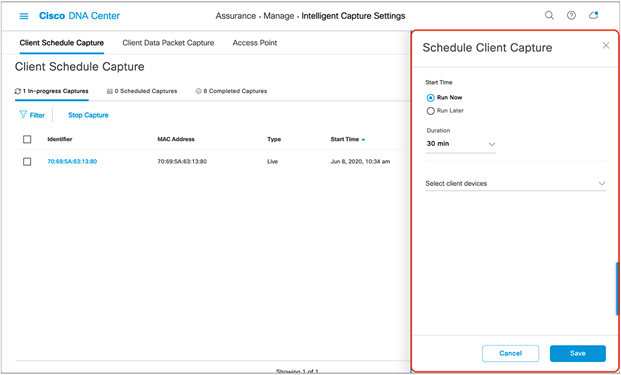Image resolution: width=621 pixels, height=375 pixels.
Task: Click the cloud notifications icon
Action: pos(593,15)
